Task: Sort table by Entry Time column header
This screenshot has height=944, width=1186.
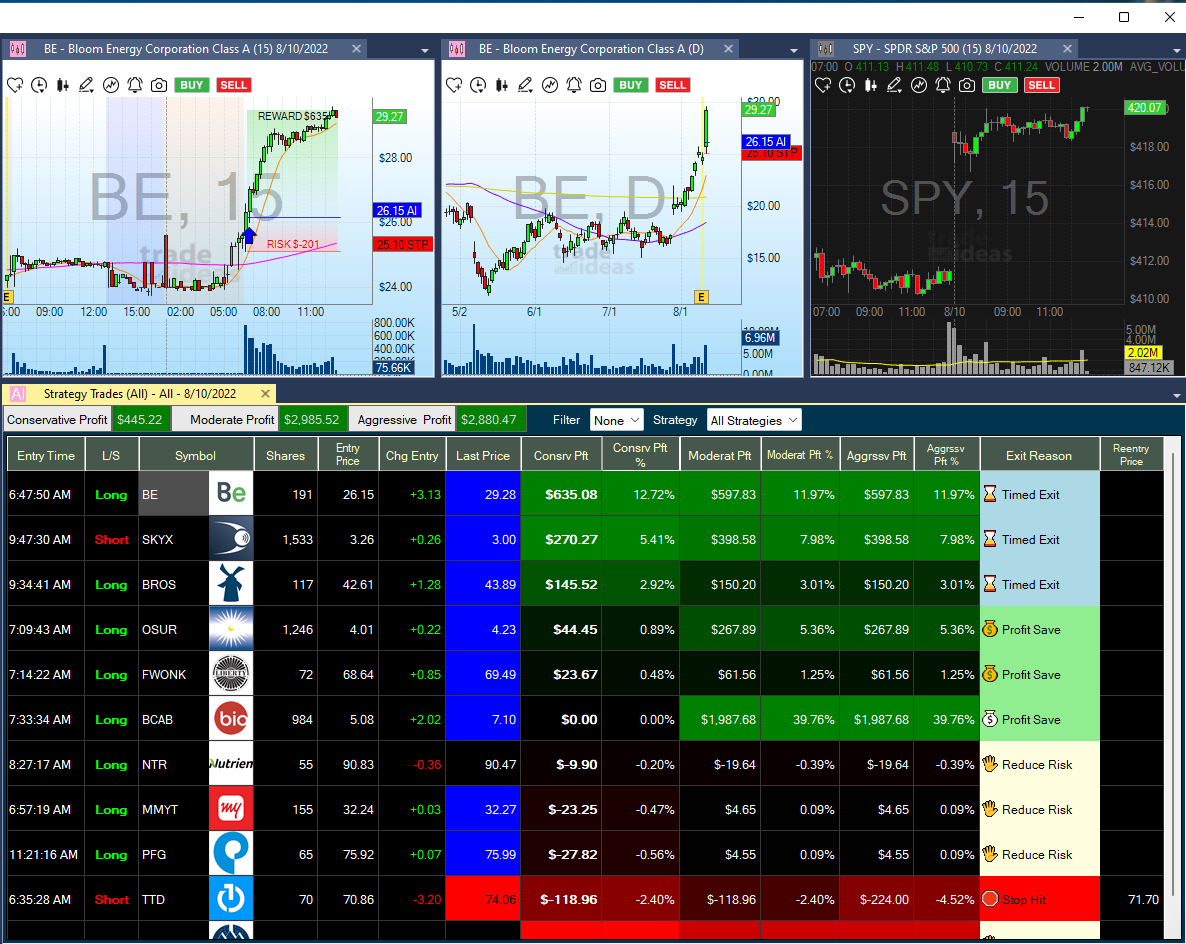Action: pyautogui.click(x=45, y=455)
